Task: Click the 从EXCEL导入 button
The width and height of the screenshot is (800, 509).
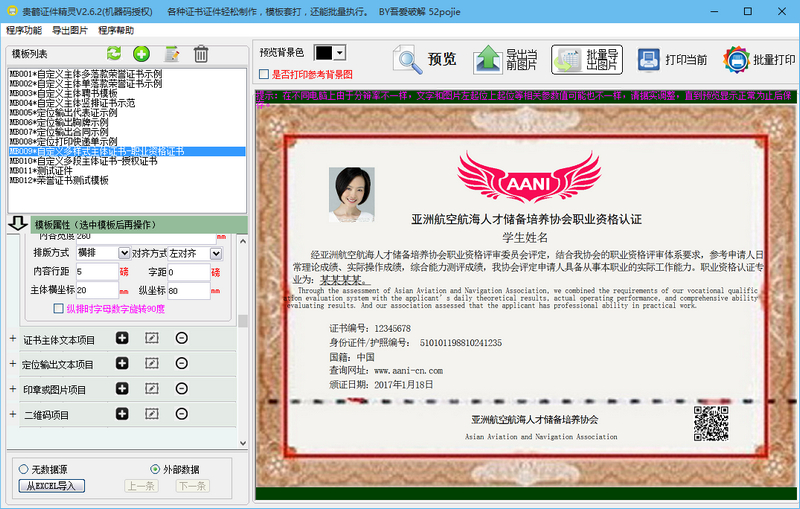Action: click(x=51, y=486)
